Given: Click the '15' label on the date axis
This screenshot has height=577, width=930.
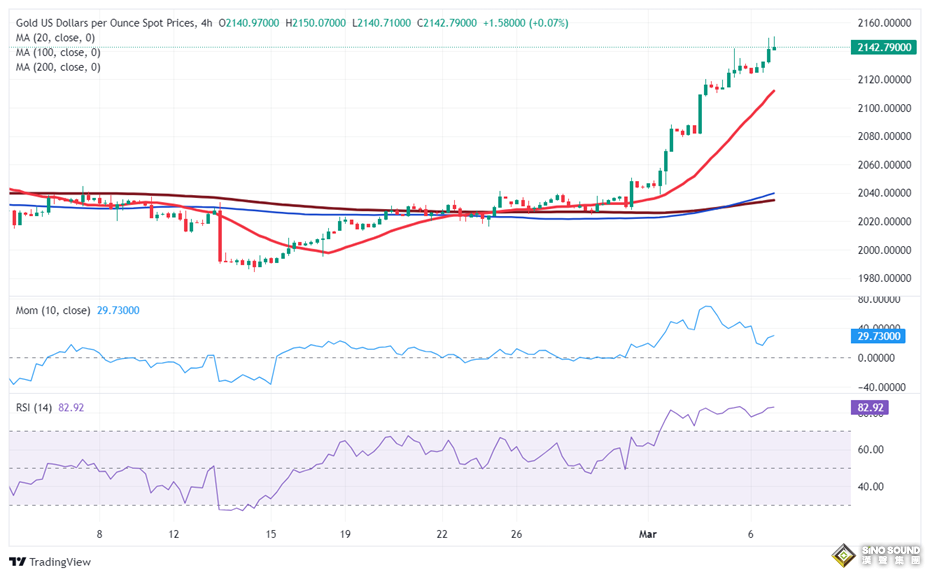Looking at the screenshot, I should [270, 534].
